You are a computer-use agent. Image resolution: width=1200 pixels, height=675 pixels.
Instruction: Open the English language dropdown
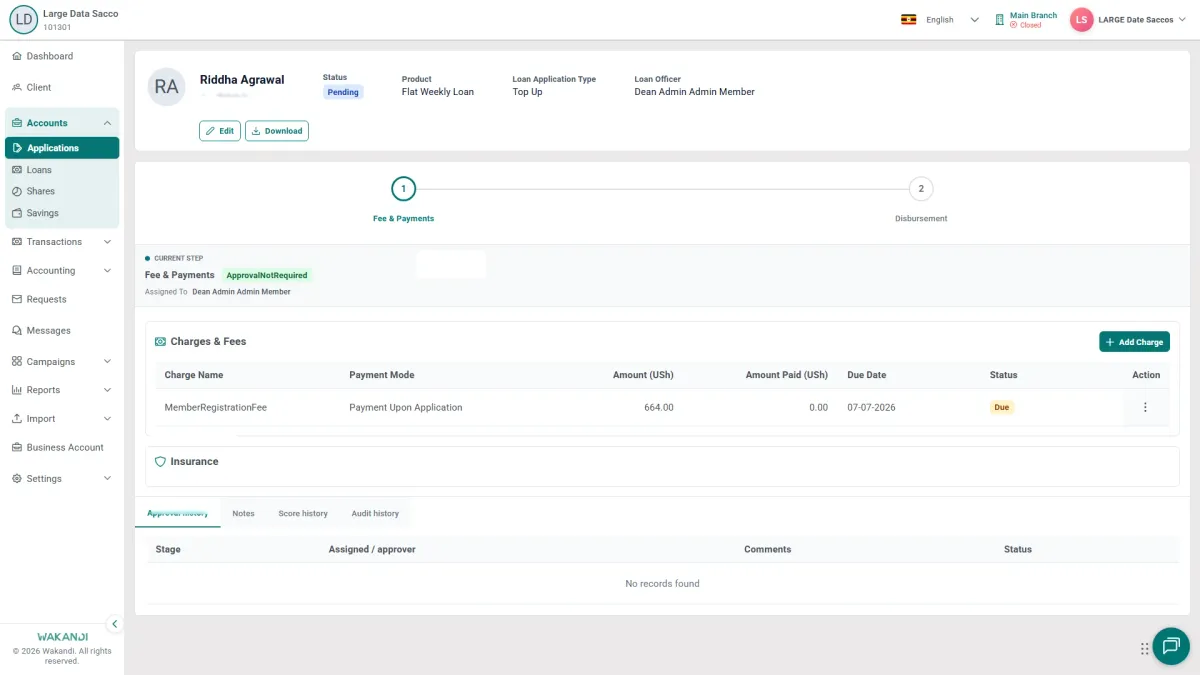pyautogui.click(x=953, y=19)
